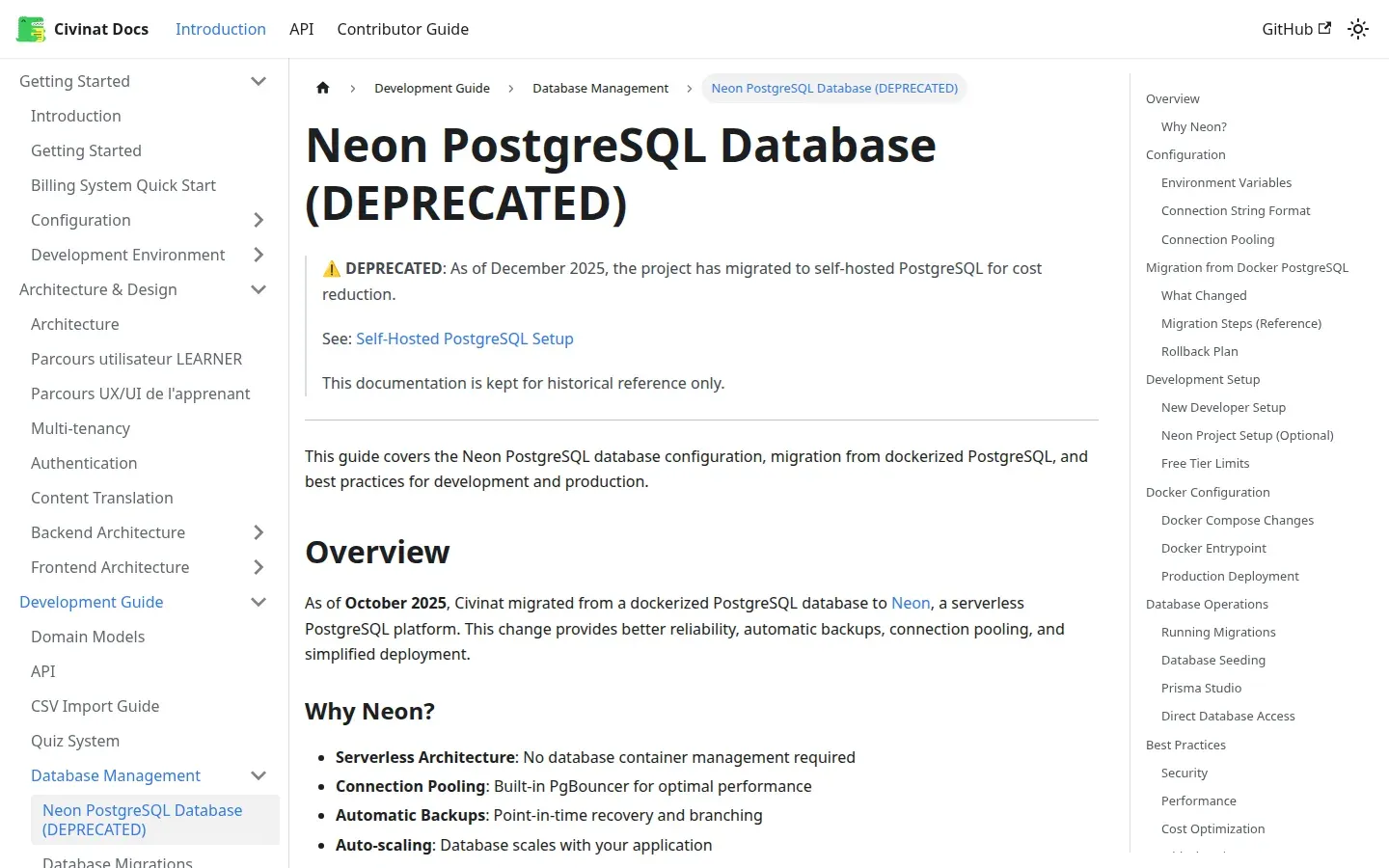Image resolution: width=1389 pixels, height=868 pixels.
Task: Open the Introduction navbar tab
Action: pos(221,29)
